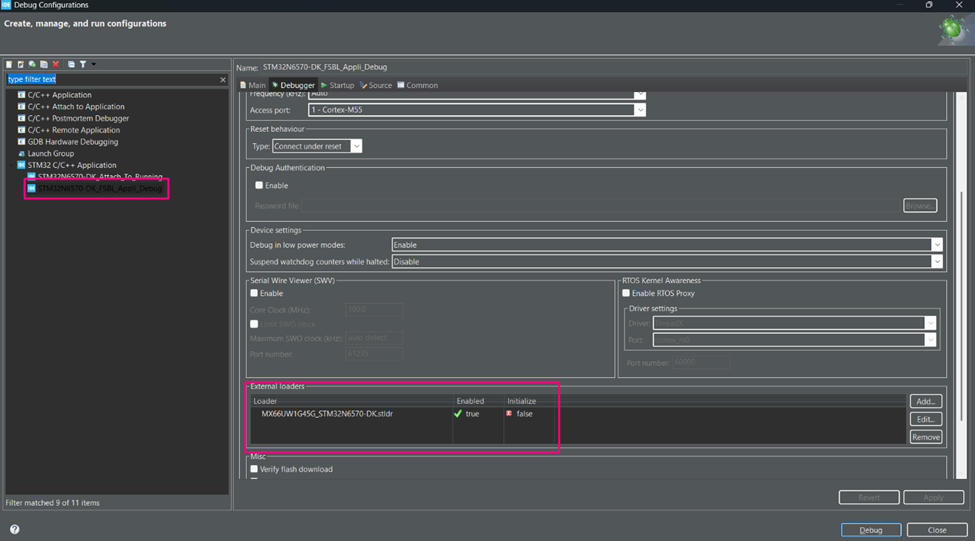Click the New launch configuration icon

click(x=9, y=64)
